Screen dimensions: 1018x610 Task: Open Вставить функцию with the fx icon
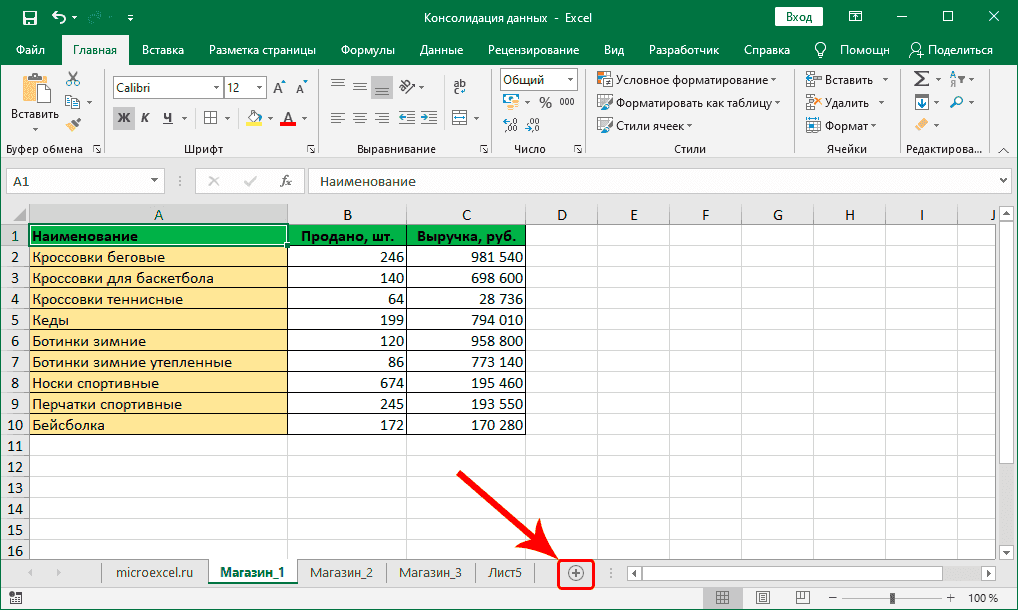pyautogui.click(x=287, y=181)
